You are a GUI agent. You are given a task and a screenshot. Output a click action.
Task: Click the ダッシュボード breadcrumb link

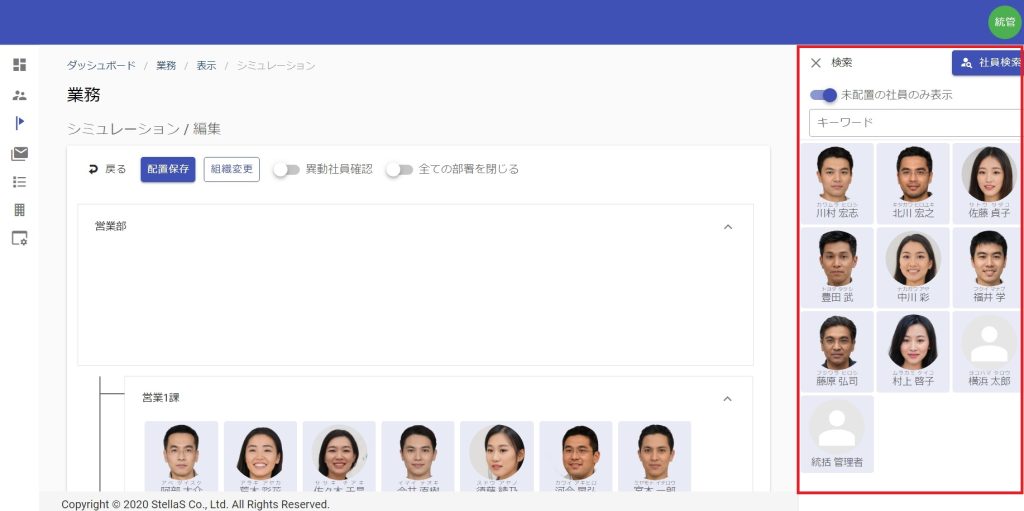[101, 65]
